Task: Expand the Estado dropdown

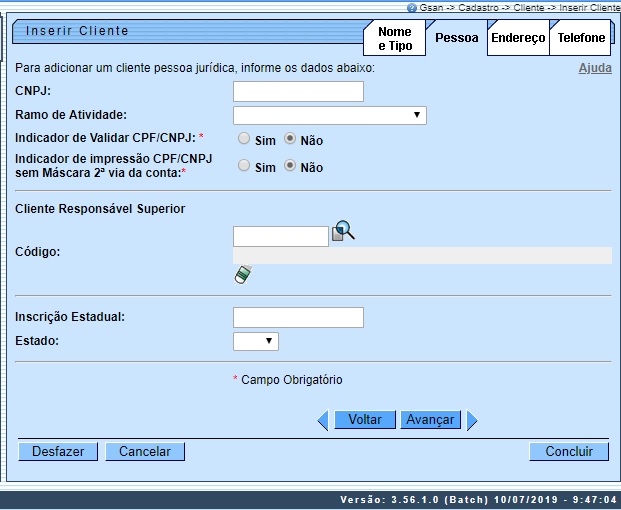Action: click(255, 342)
